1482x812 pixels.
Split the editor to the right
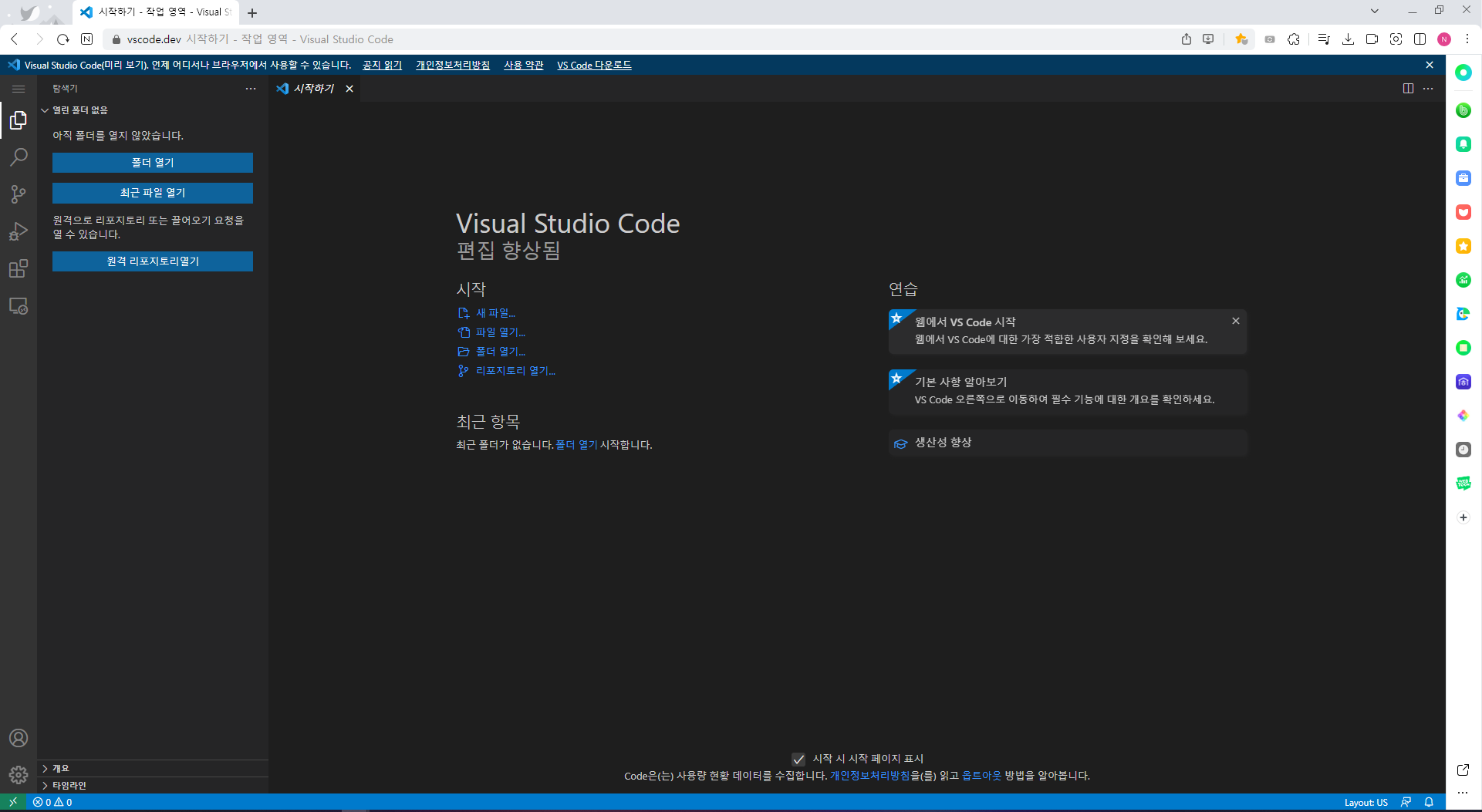tap(1408, 89)
